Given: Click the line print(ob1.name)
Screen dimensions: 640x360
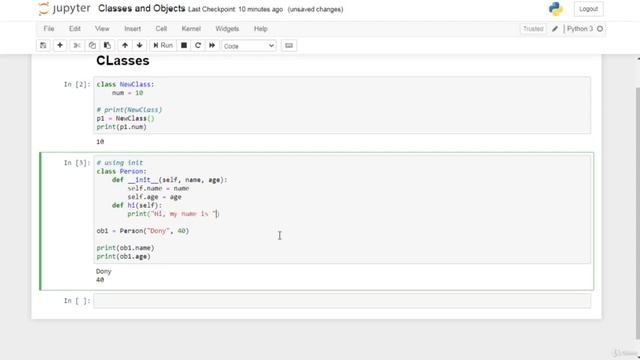Looking at the screenshot, I should tap(125, 248).
